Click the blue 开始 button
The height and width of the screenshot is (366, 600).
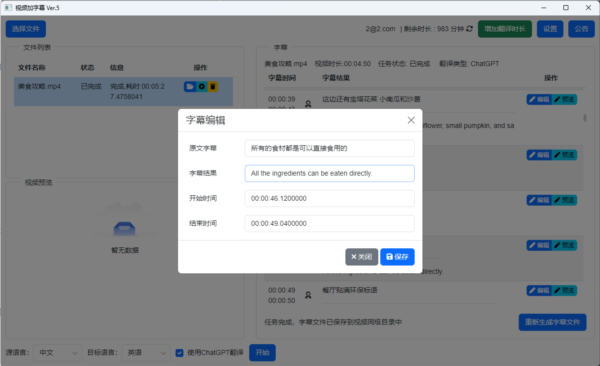click(x=262, y=353)
